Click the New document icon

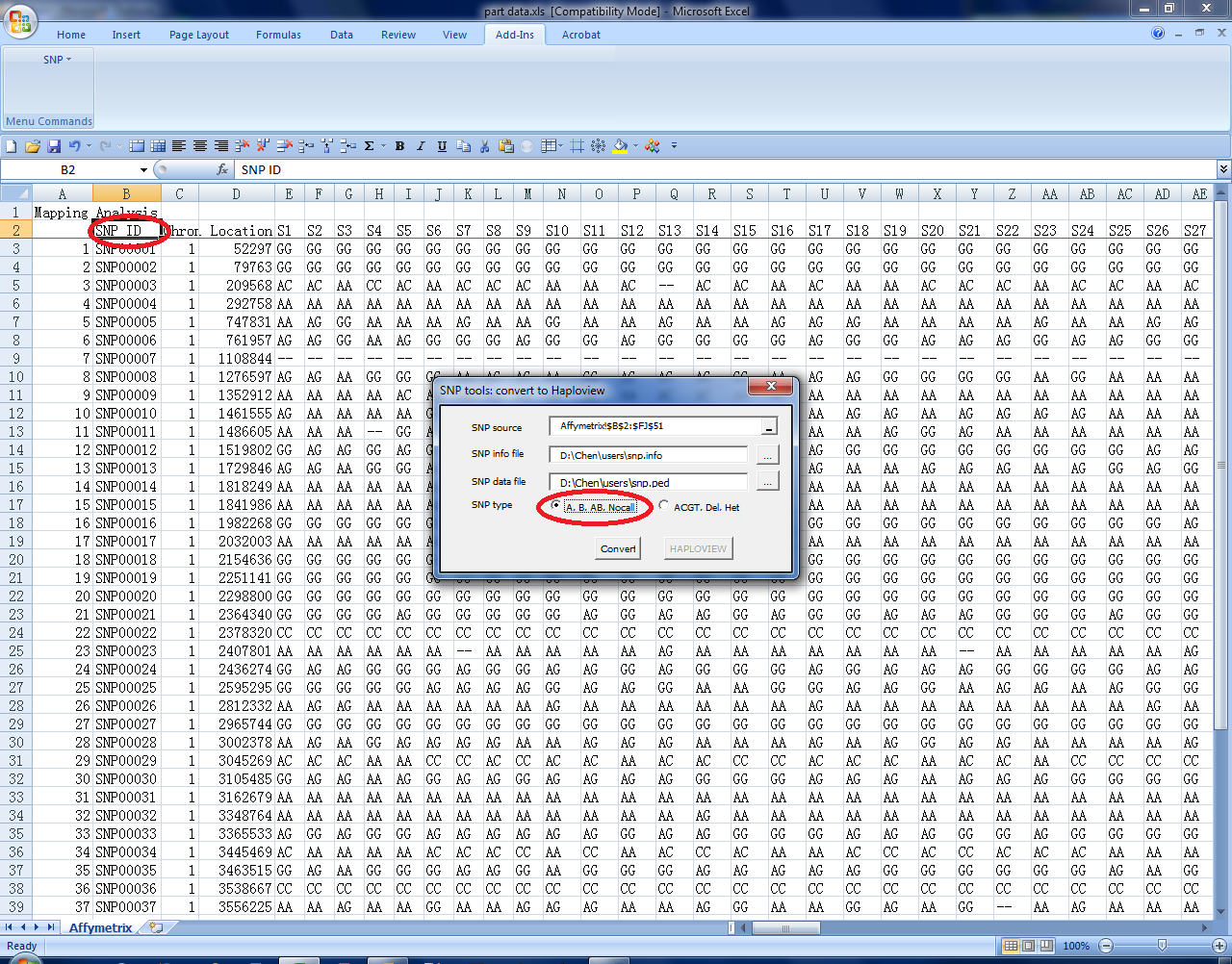[x=12, y=146]
